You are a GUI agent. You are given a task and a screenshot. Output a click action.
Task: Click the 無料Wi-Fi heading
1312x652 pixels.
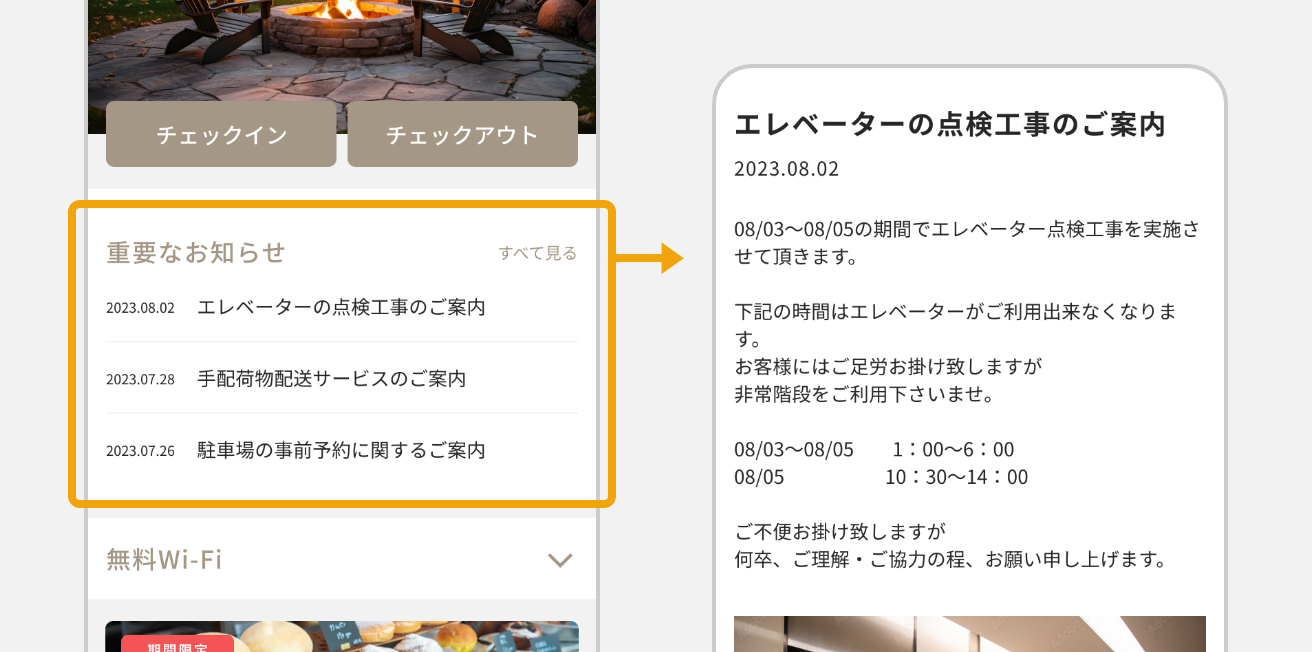click(x=164, y=560)
